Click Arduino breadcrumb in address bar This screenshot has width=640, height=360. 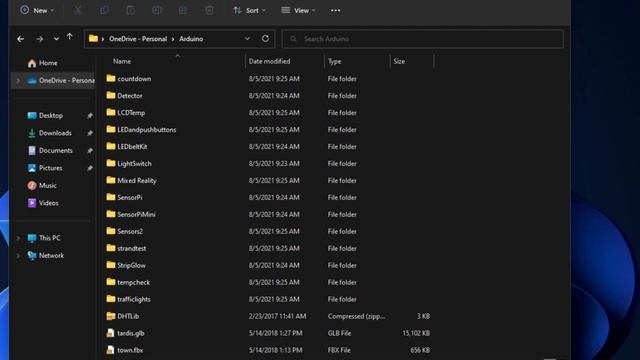click(191, 39)
